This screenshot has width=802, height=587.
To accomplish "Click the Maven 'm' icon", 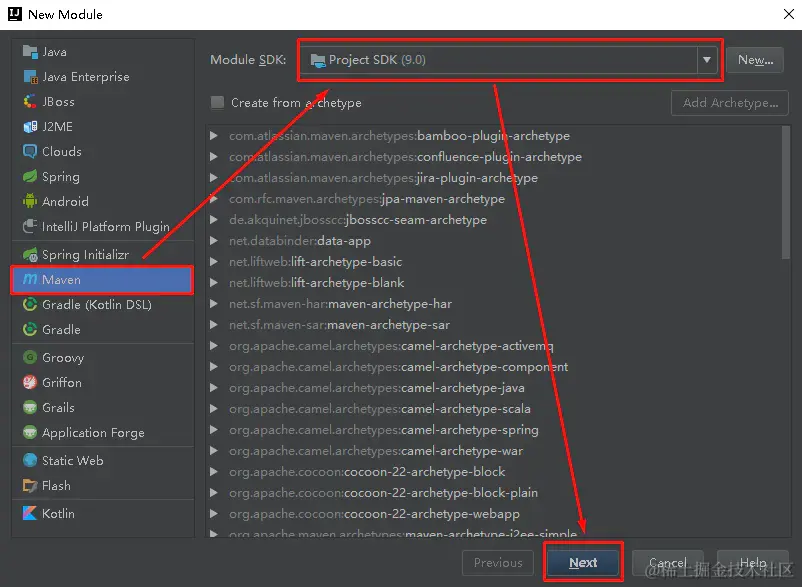I will (x=30, y=279).
